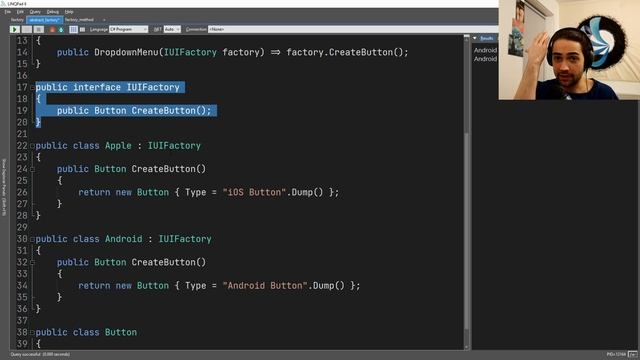Click the orange bug debug icon
Image resolution: width=640 pixels, height=360 pixels.
52,29
